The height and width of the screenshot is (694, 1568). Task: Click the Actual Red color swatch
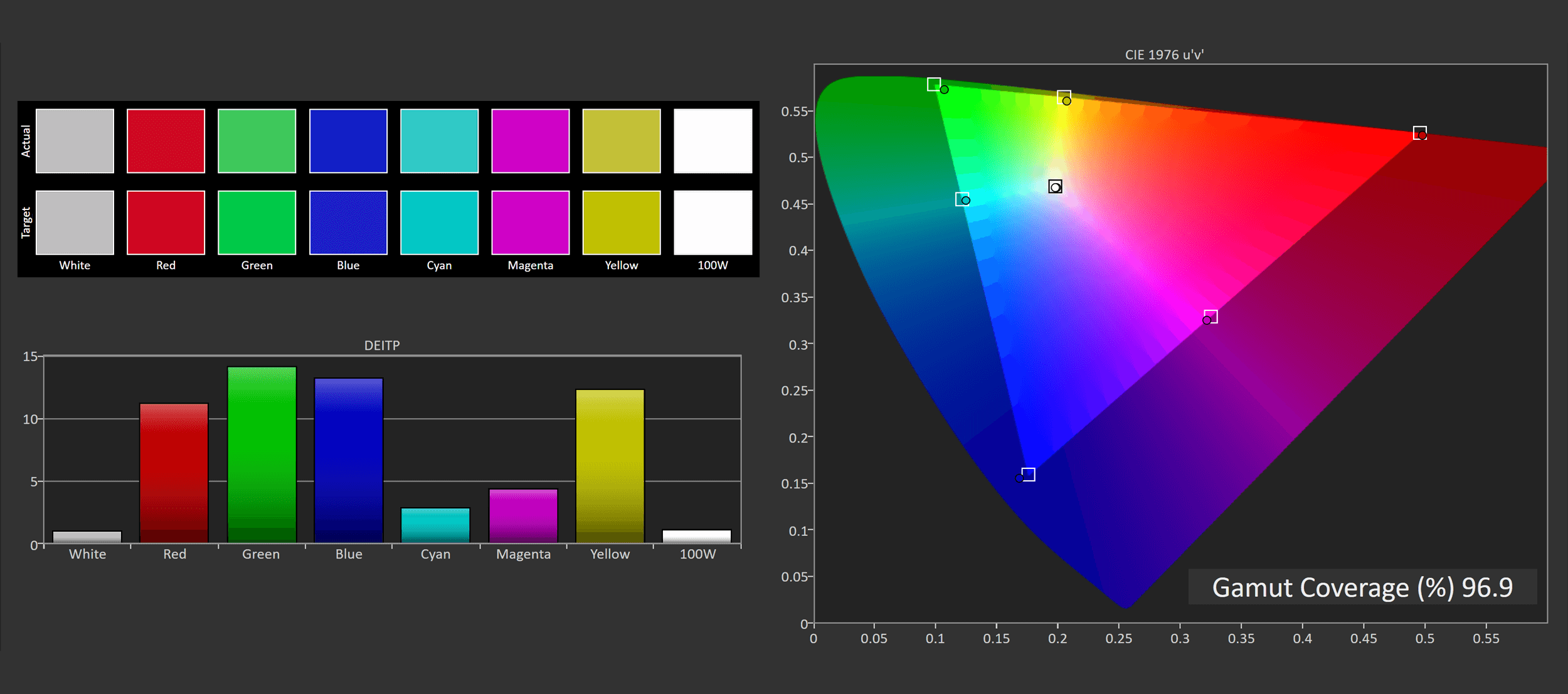[166, 141]
